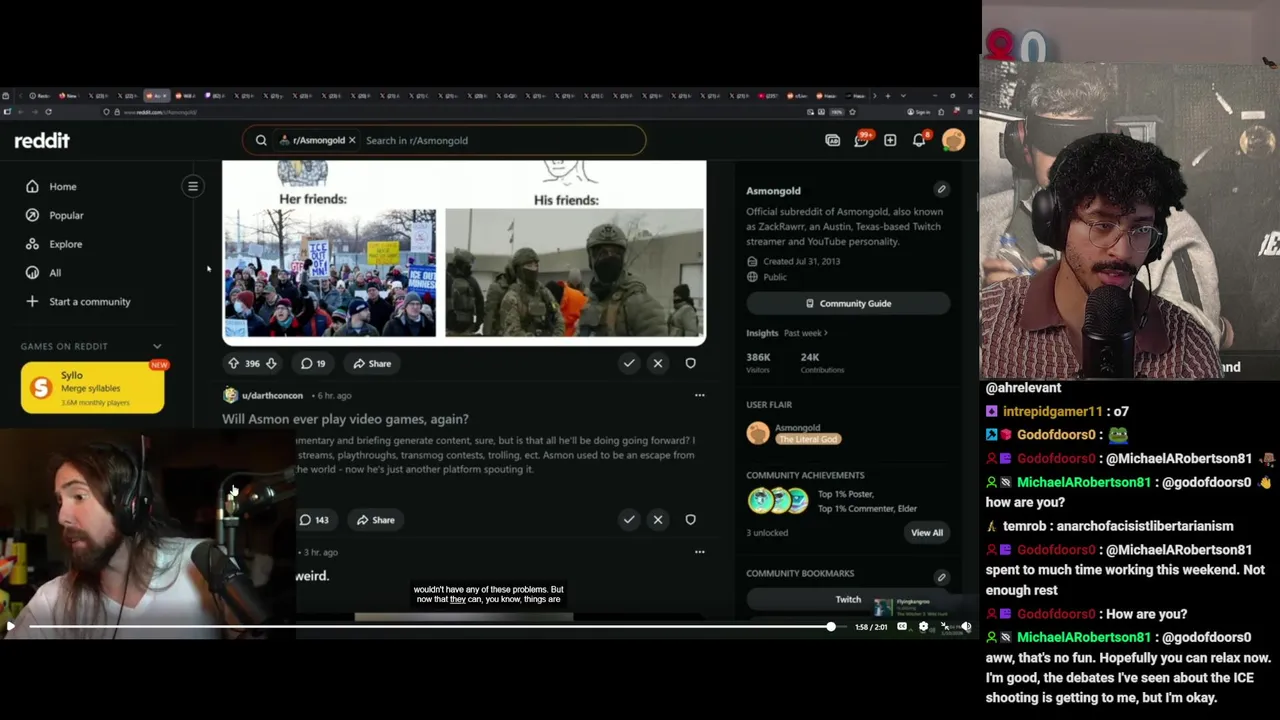Open 143 comments on Asmon post
The height and width of the screenshot is (720, 1280).
click(314, 520)
